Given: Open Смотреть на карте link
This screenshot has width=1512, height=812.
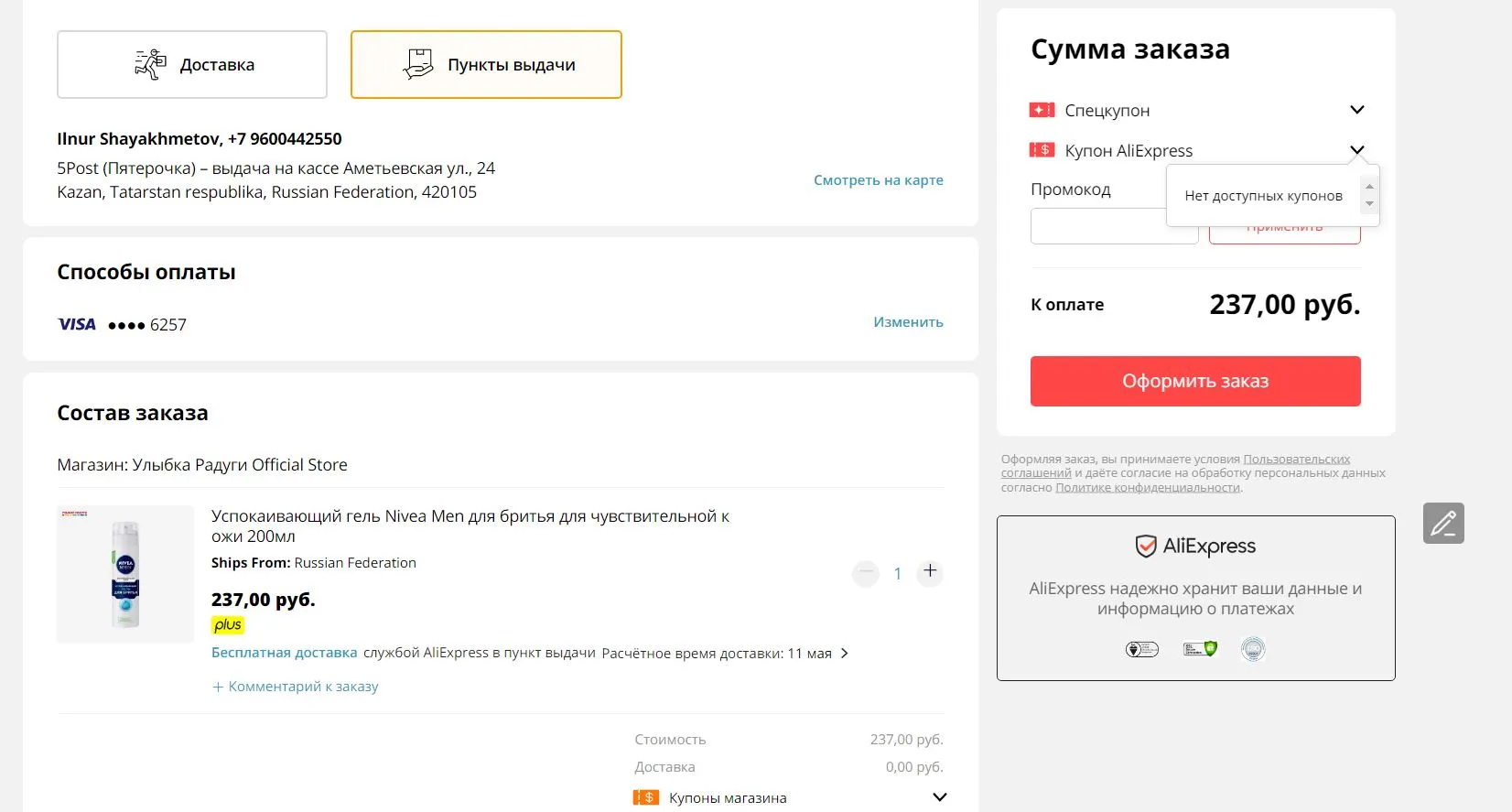Looking at the screenshot, I should (x=879, y=180).
